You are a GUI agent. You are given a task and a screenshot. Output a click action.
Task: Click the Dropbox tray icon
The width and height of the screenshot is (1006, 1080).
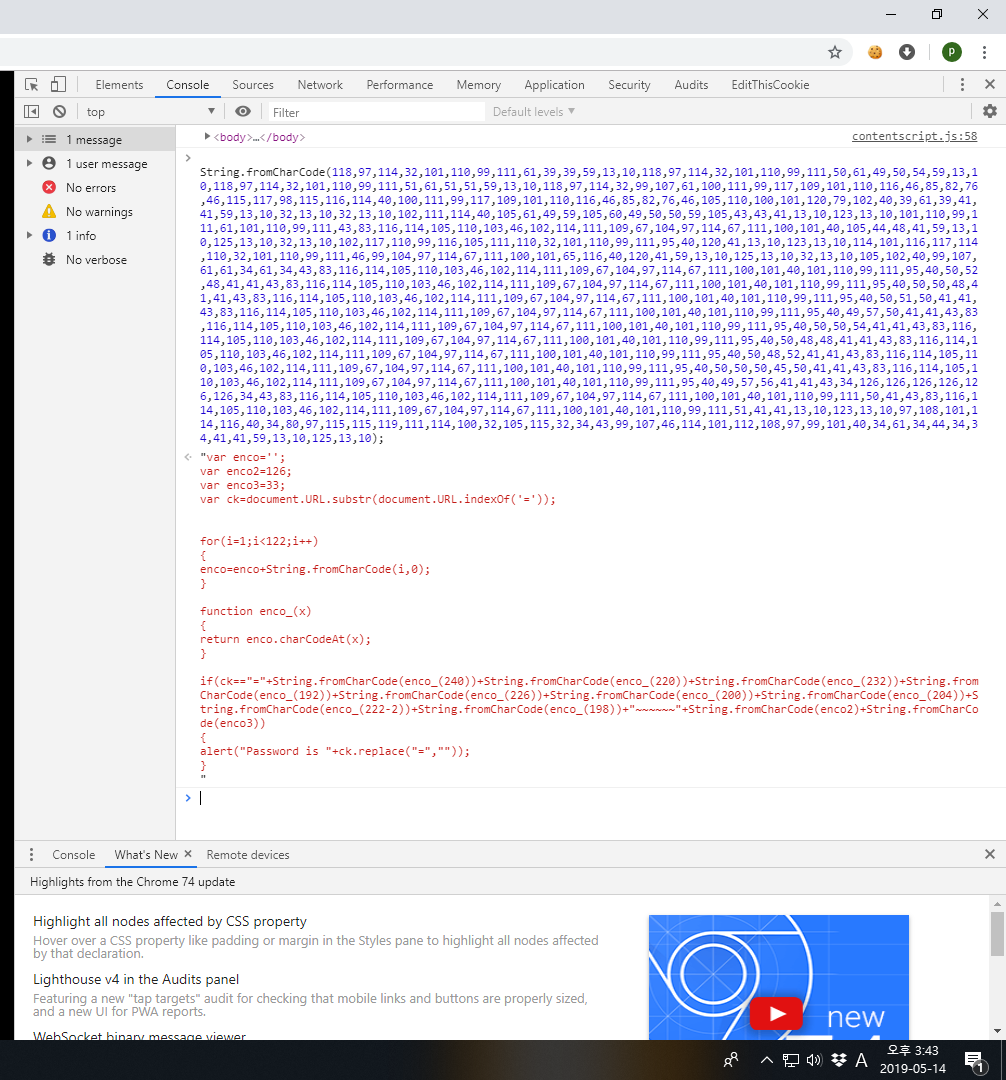coord(839,1060)
